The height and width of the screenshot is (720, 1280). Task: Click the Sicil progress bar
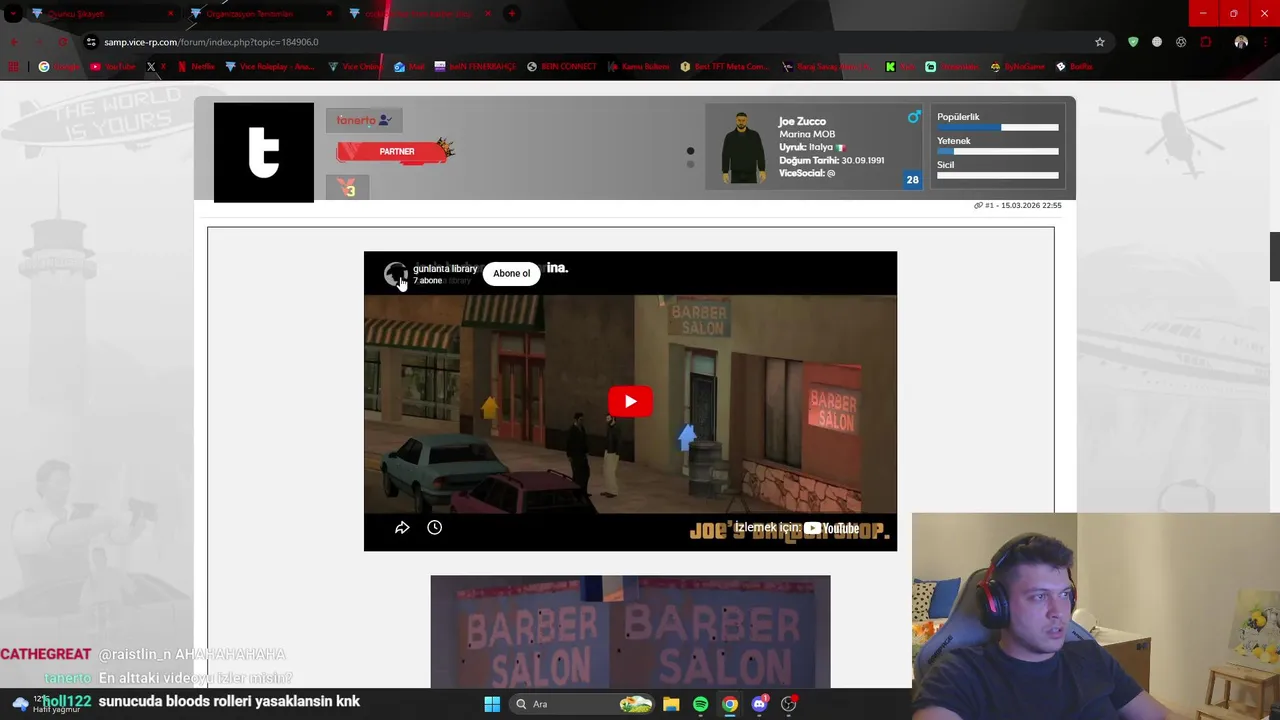(x=997, y=176)
